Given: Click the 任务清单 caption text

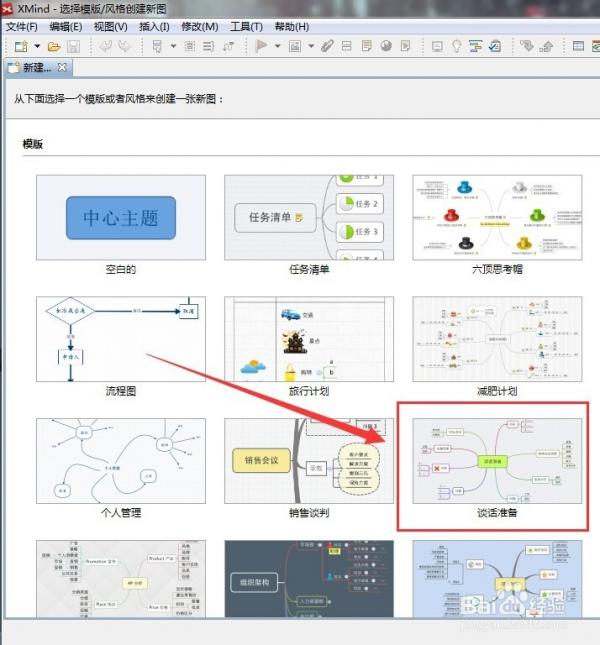Looking at the screenshot, I should pyautogui.click(x=309, y=269).
